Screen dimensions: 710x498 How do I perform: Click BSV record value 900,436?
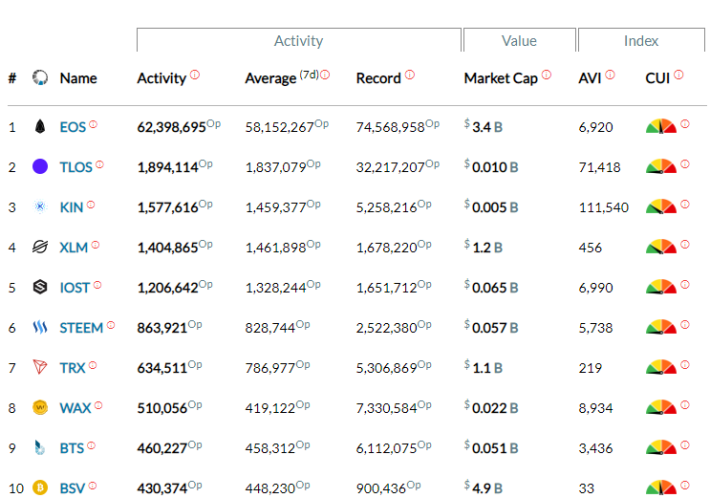[381, 488]
